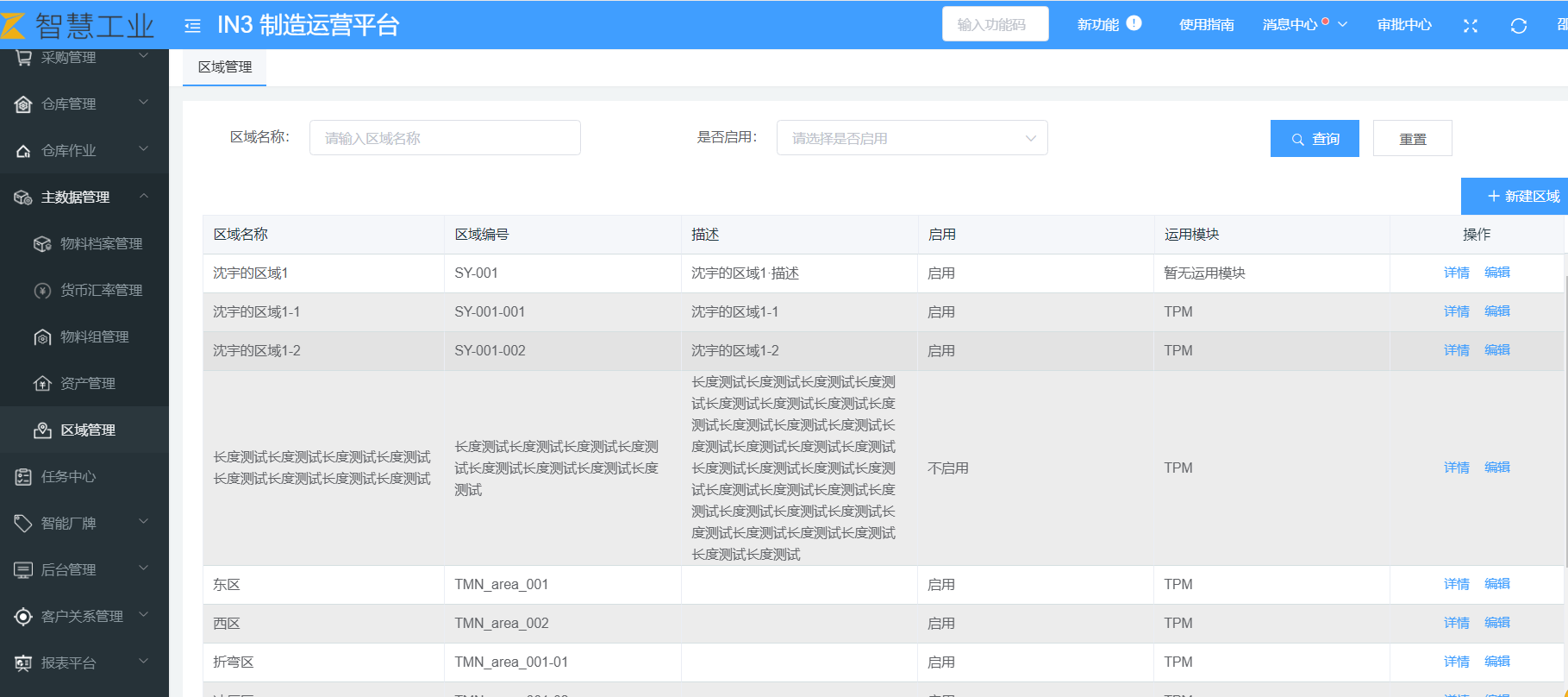Click the 查询 search button

coord(1314,139)
